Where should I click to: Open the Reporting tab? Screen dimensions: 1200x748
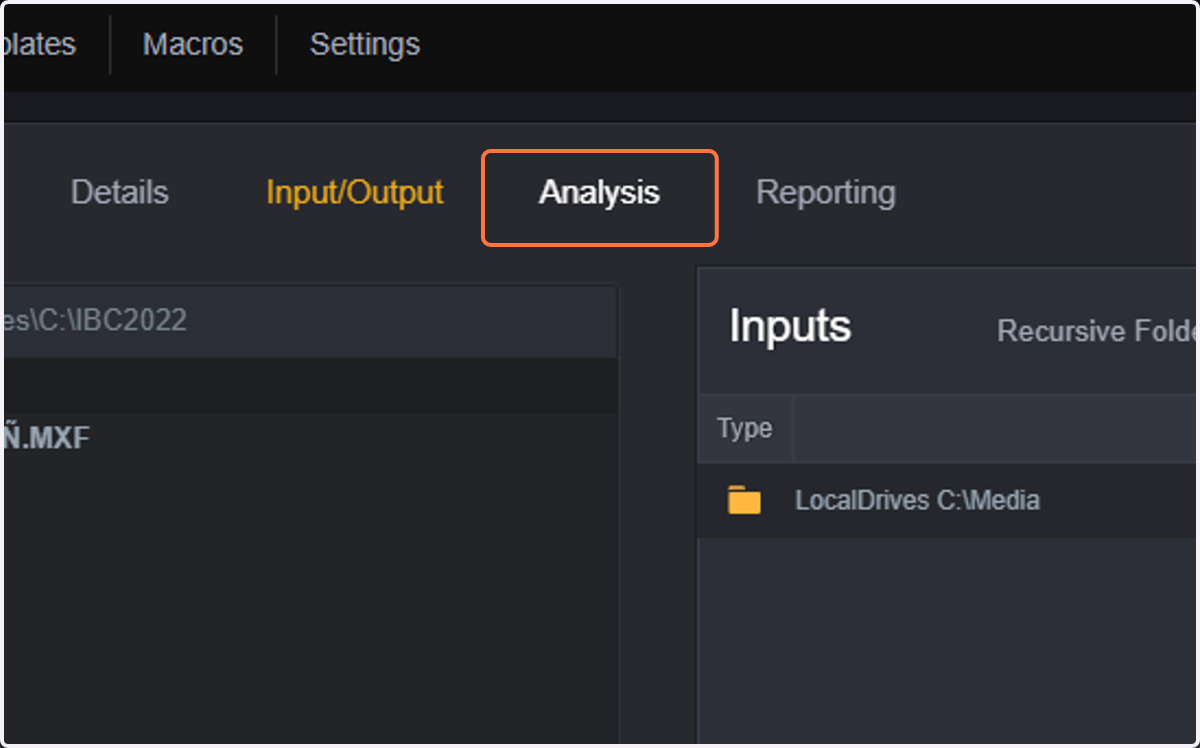point(825,193)
